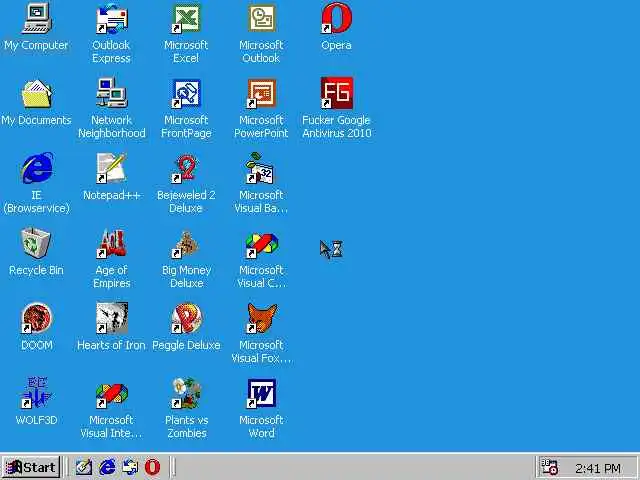Select the Outlook Express shortcut
Screen dimensions: 640x480
click(x=111, y=18)
